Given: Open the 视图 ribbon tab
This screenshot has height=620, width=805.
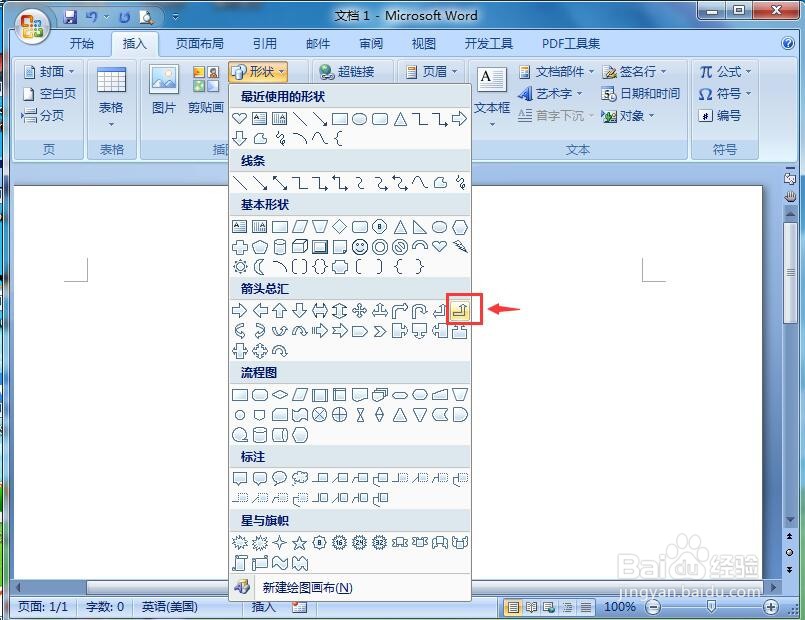Looking at the screenshot, I should point(424,44).
